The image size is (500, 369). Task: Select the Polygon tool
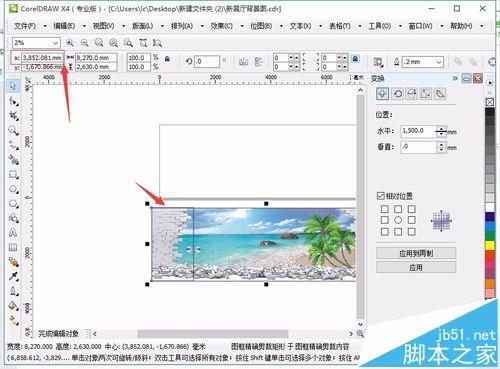coord(13,203)
